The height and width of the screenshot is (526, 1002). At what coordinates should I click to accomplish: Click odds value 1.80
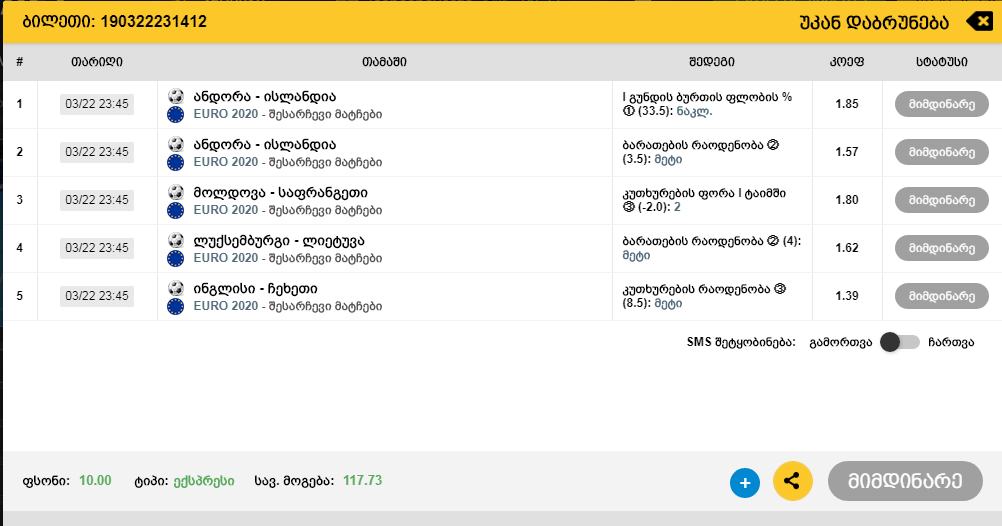847,199
